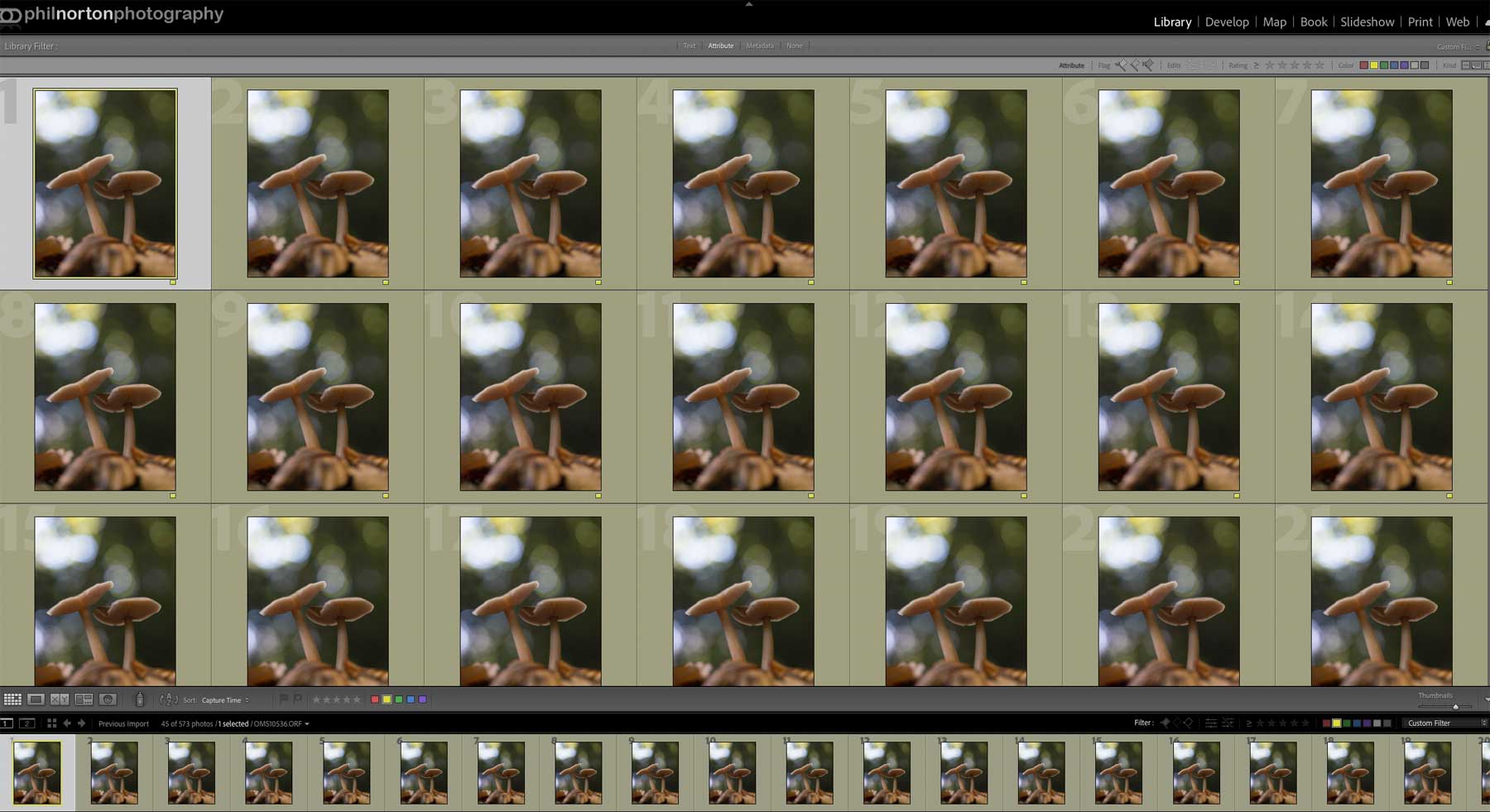This screenshot has width=1490, height=812.
Task: Open Survey view icon in the toolbar
Action: [84, 699]
